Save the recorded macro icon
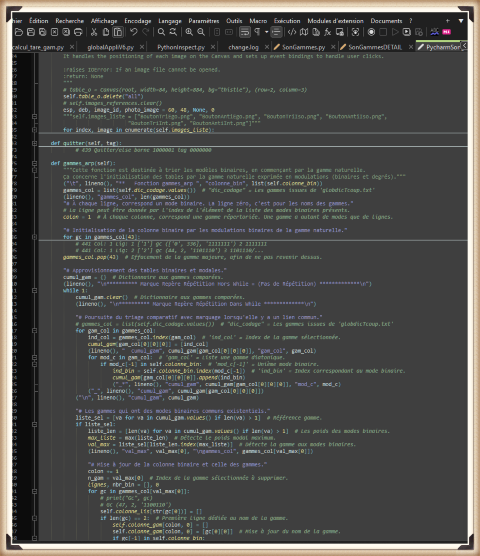 point(419,32)
